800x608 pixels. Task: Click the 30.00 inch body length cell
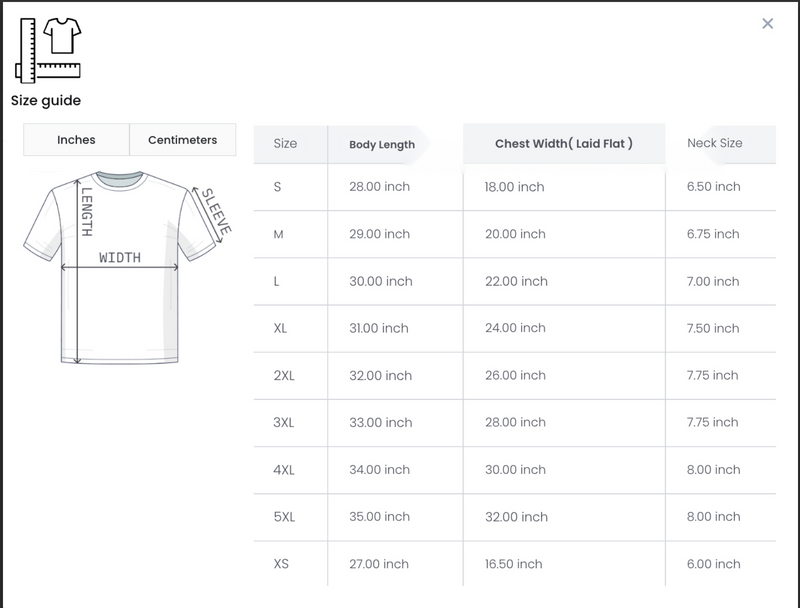[x=380, y=282]
